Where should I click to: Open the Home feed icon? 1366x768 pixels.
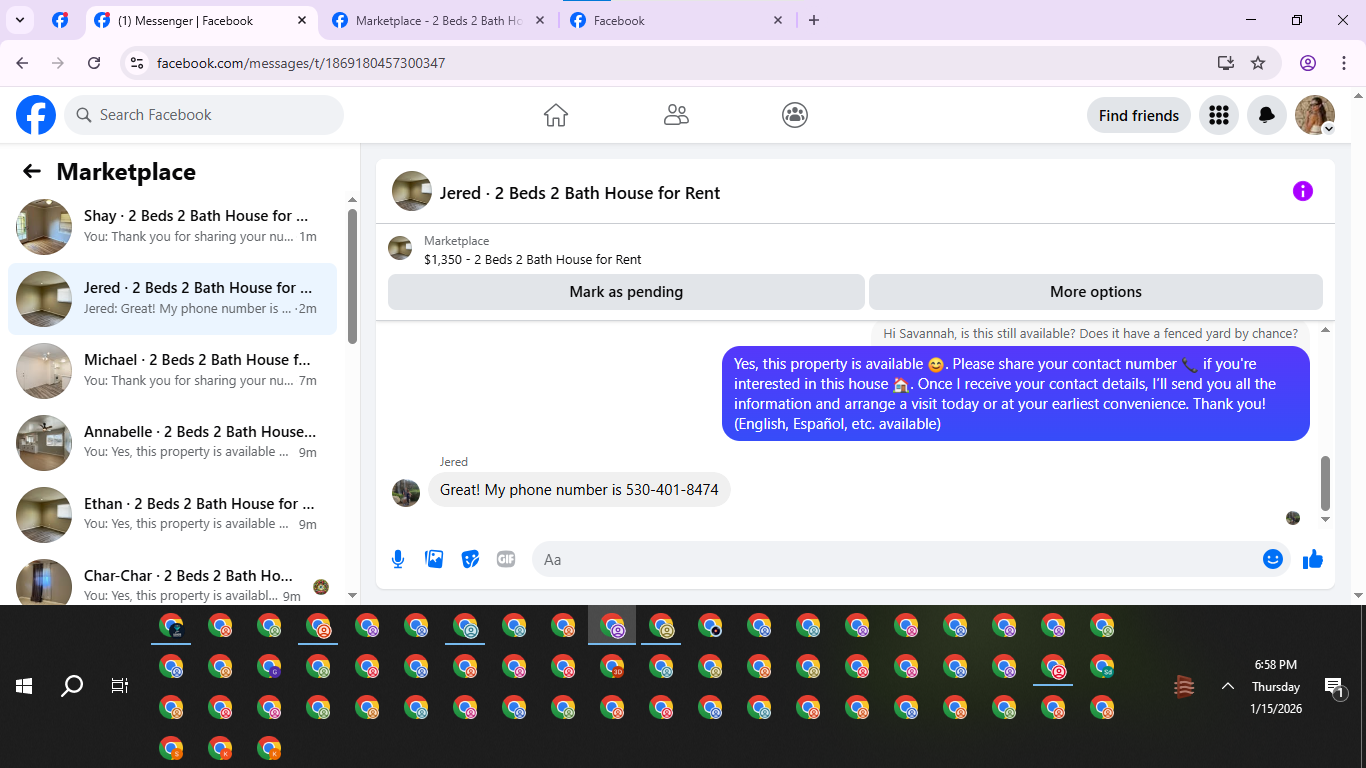point(556,115)
